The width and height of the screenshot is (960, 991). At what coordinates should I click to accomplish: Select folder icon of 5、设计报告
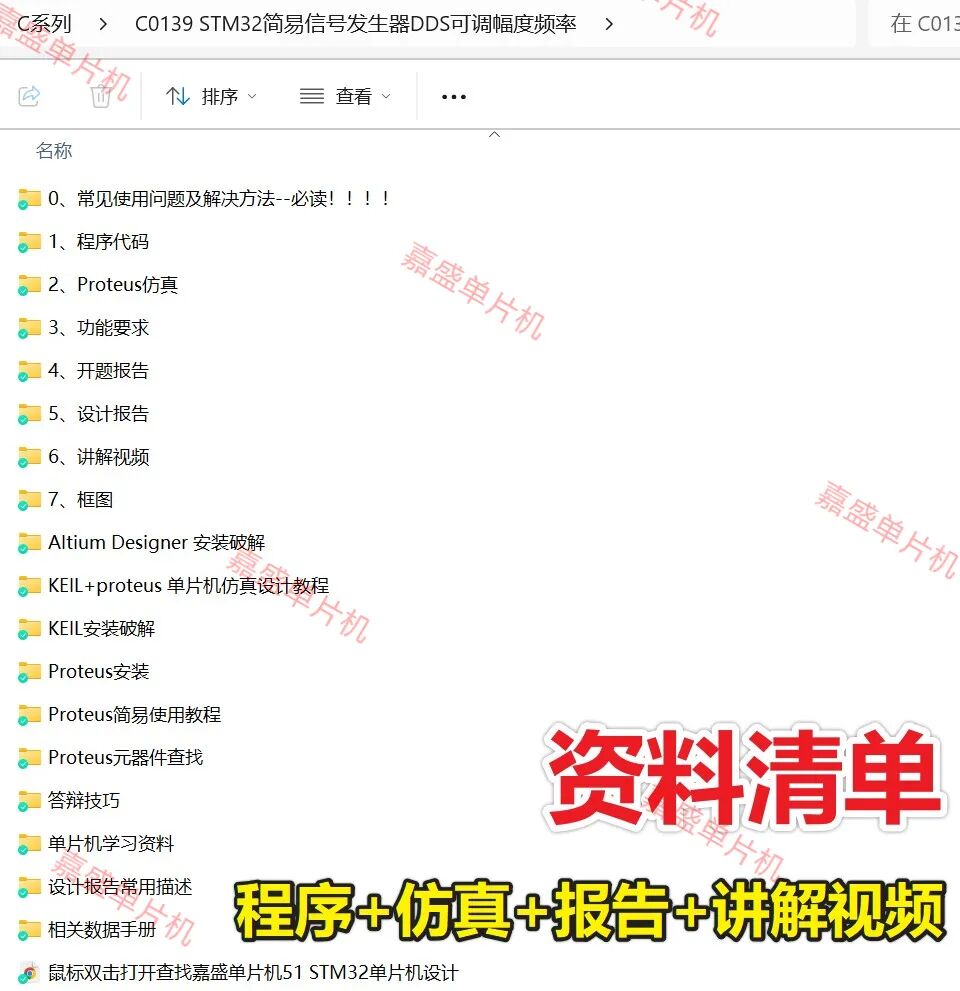(x=29, y=414)
